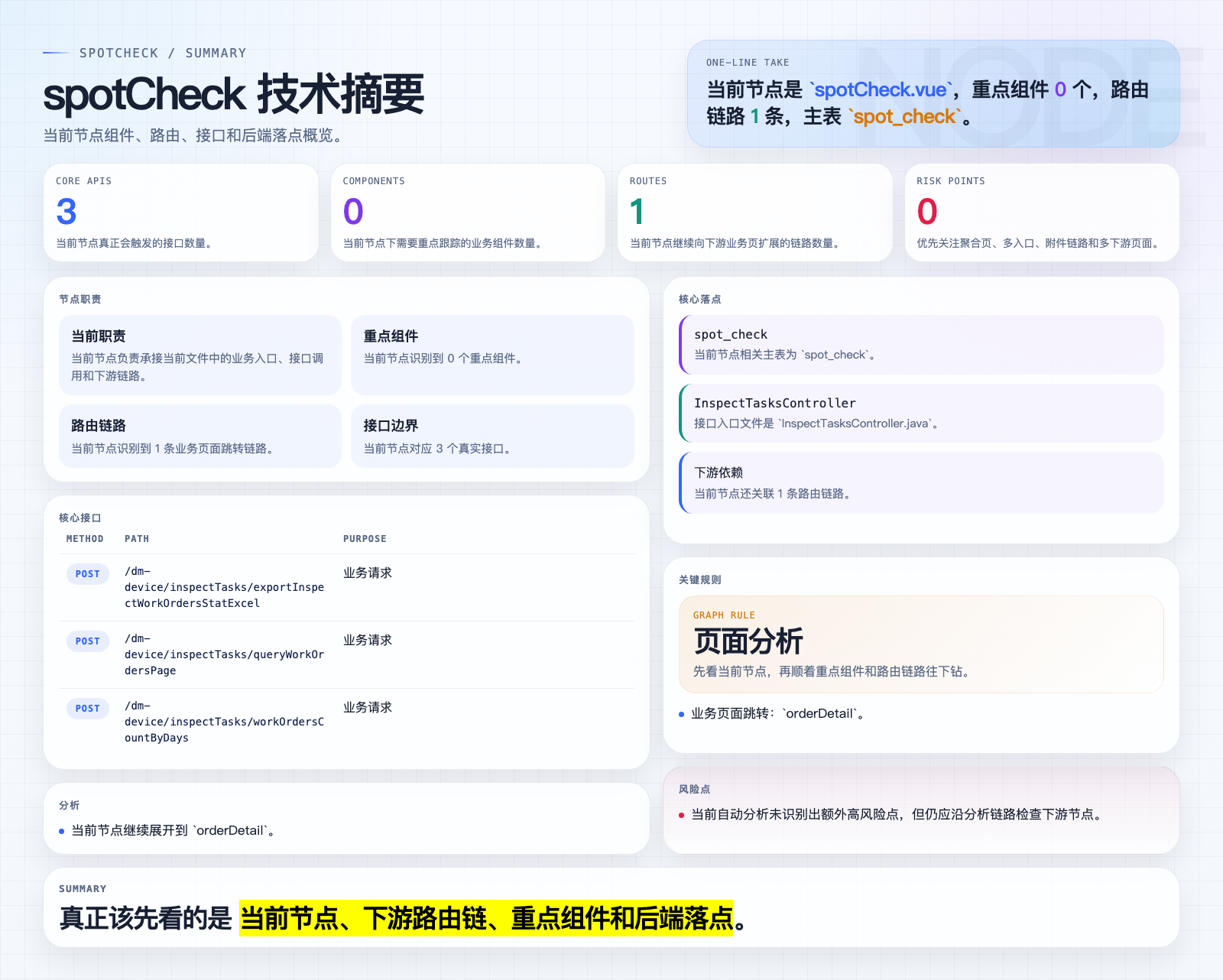
Task: Click the 核心接口 section heading
Action: tap(80, 518)
